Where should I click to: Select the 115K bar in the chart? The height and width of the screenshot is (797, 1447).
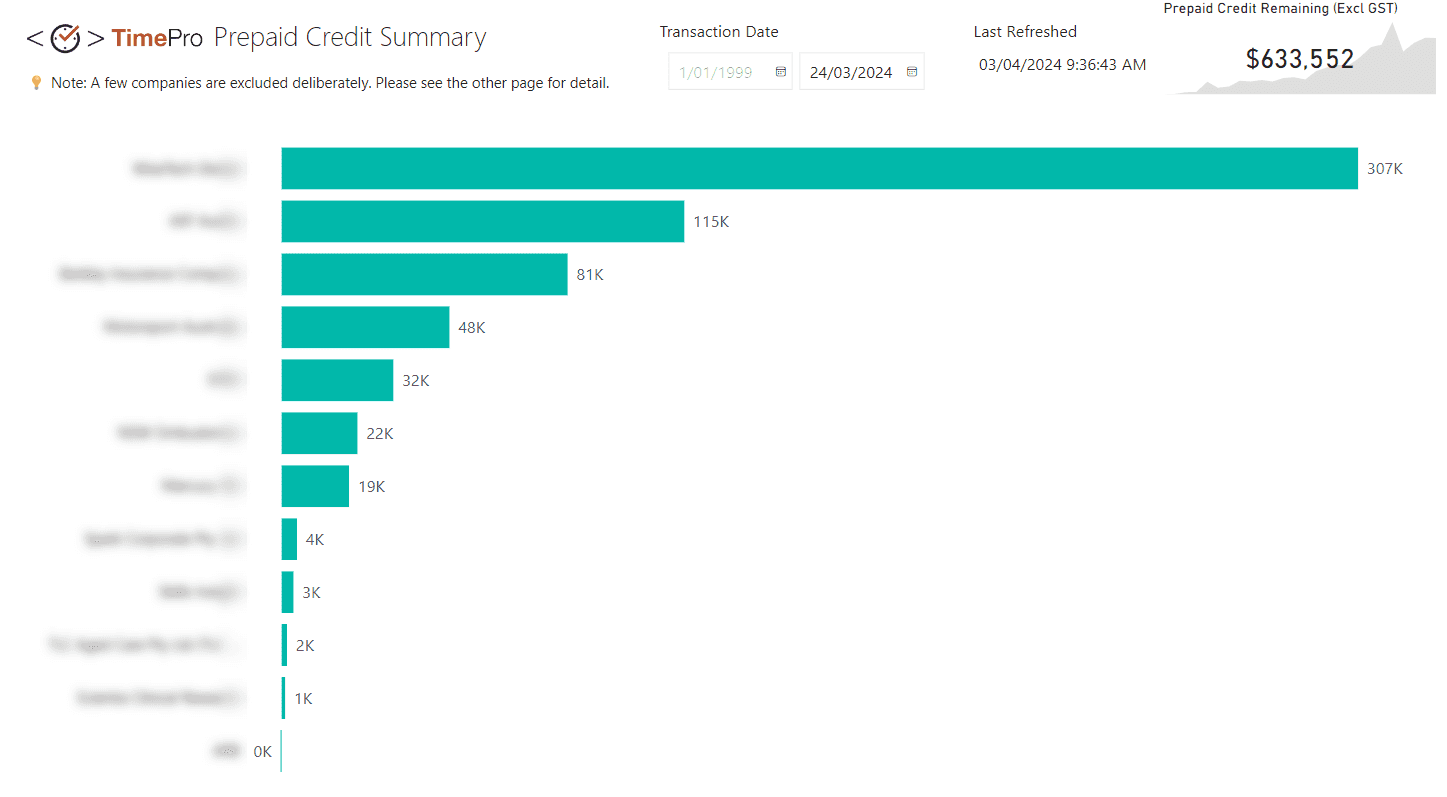pyautogui.click(x=482, y=221)
